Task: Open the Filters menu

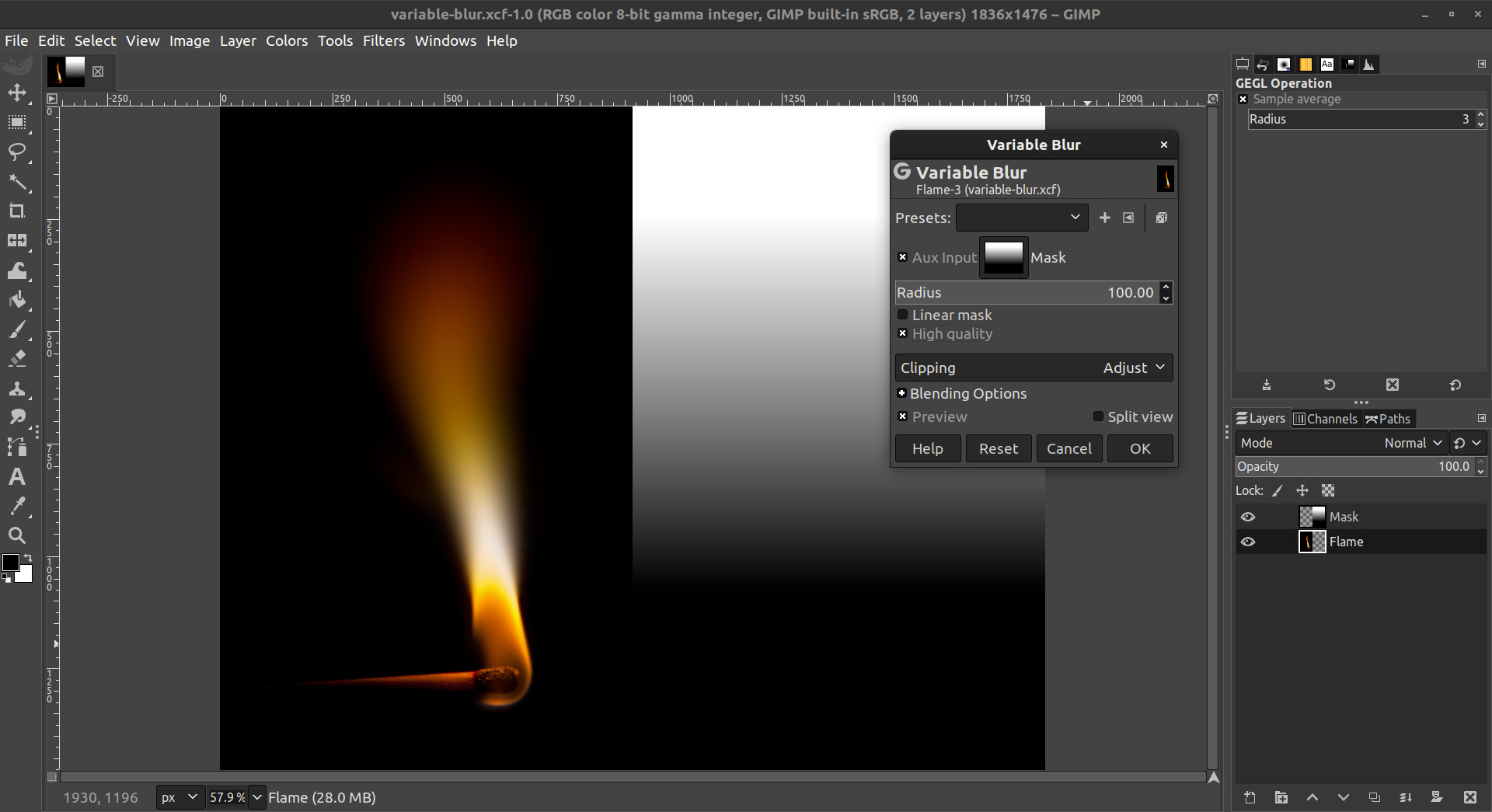Action: pyautogui.click(x=384, y=40)
